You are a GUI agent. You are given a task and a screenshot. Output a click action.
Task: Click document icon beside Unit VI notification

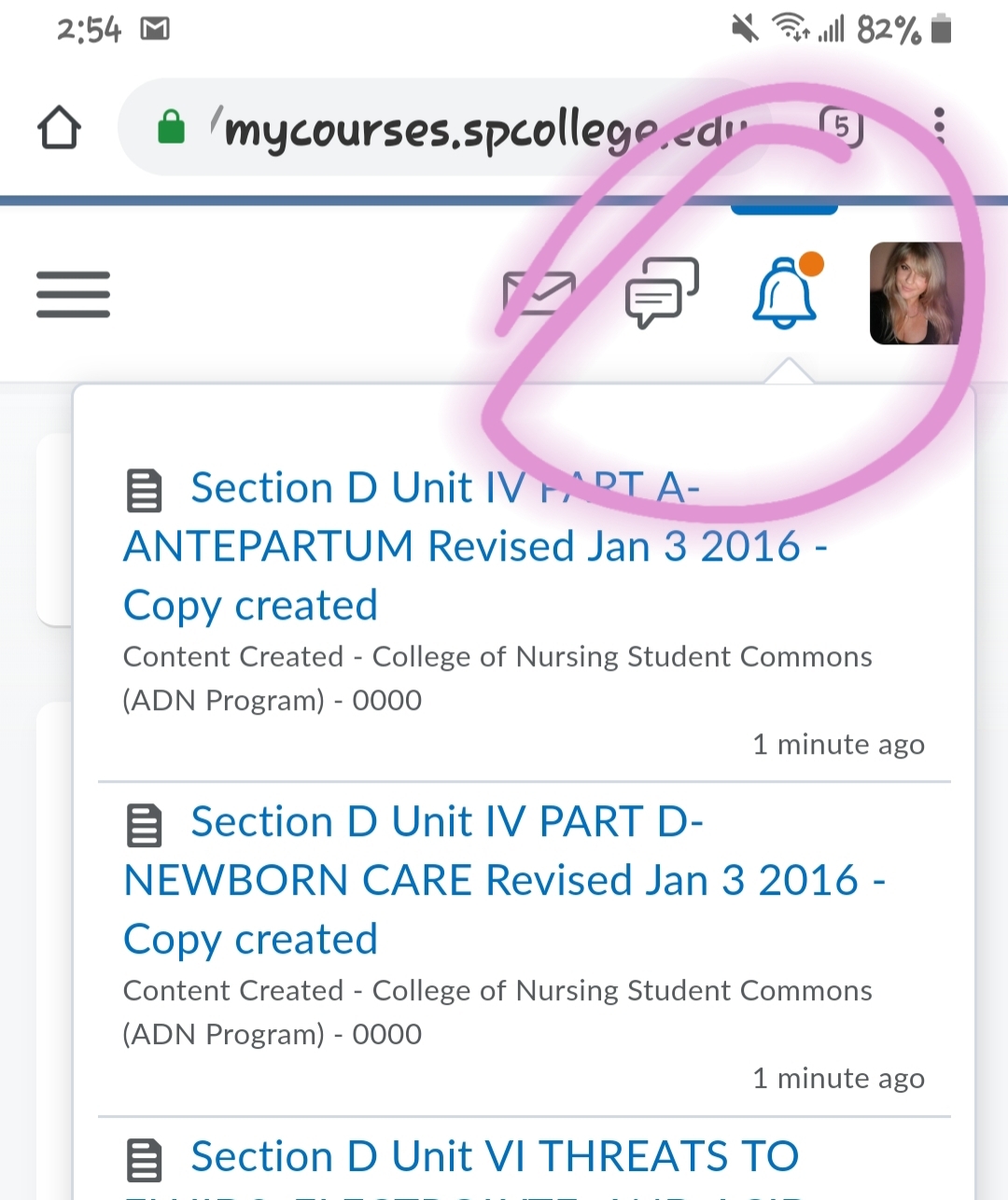tap(145, 1160)
